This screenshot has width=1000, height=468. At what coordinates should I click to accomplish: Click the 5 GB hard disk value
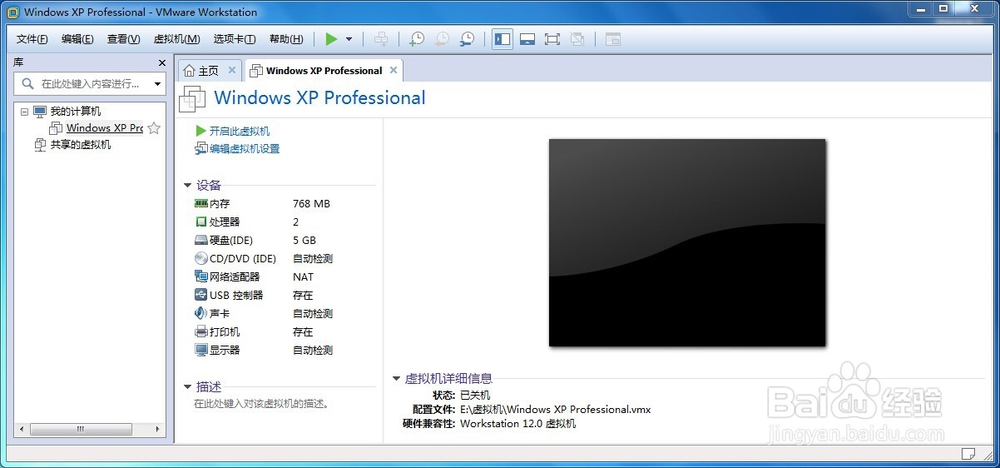tap(304, 240)
